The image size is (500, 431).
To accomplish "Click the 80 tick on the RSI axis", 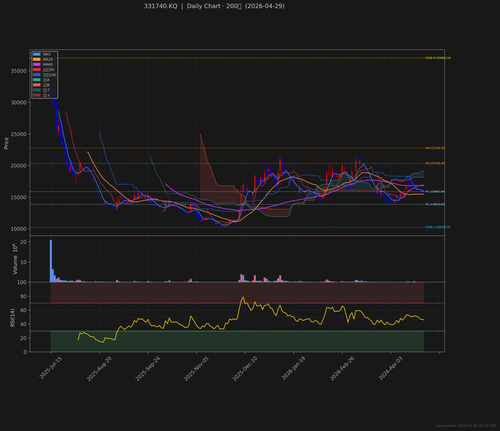I will [23, 296].
